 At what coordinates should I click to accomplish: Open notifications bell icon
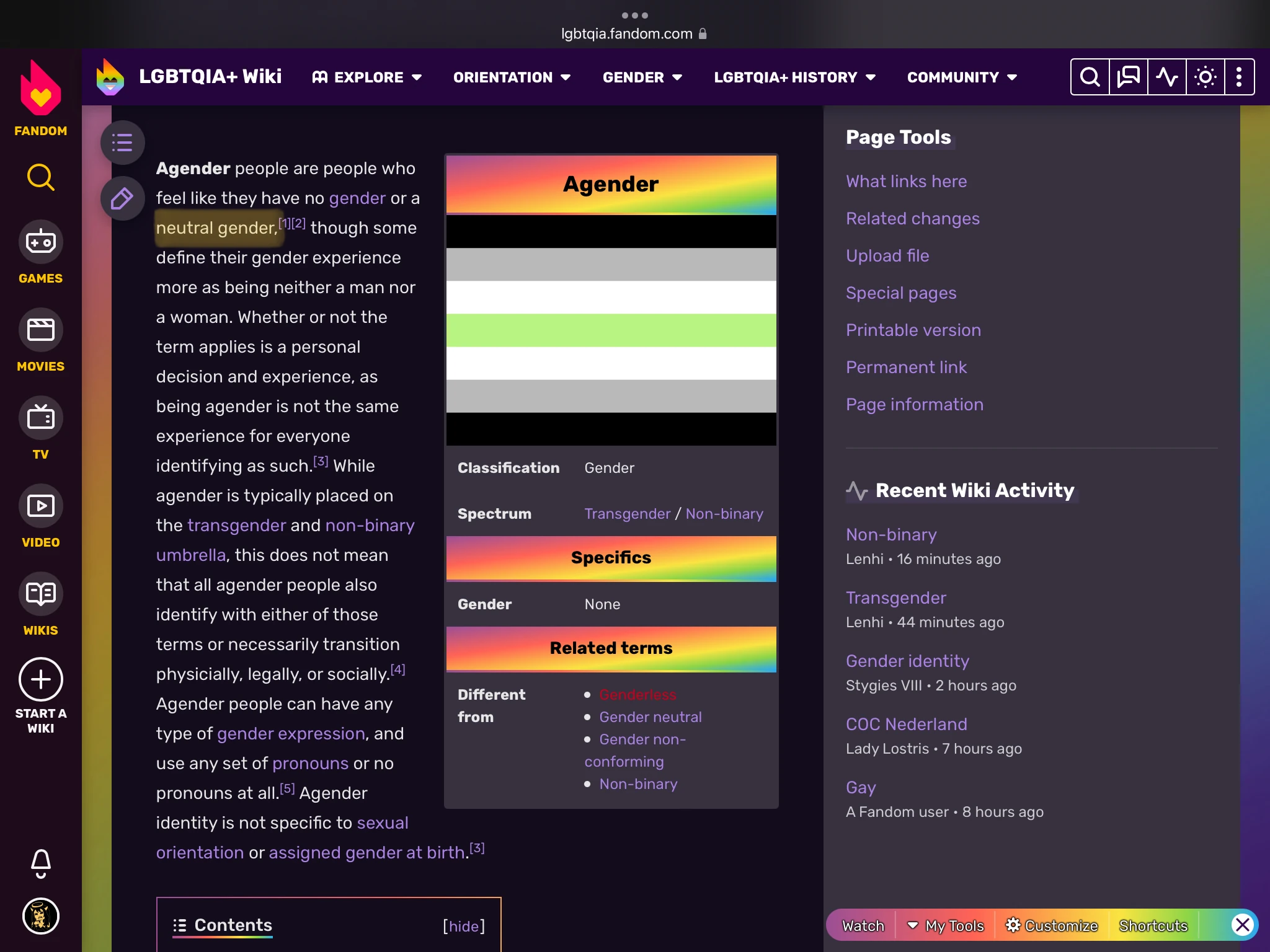(40, 863)
